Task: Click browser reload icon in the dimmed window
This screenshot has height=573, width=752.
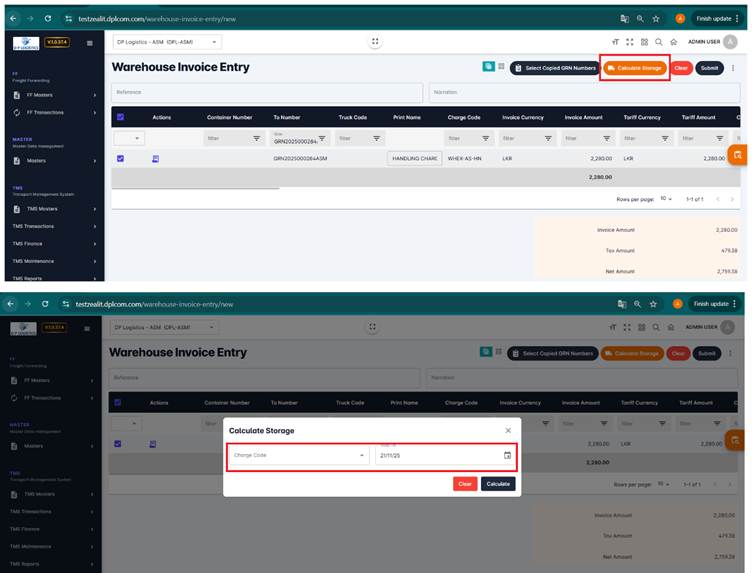Action: click(45, 304)
